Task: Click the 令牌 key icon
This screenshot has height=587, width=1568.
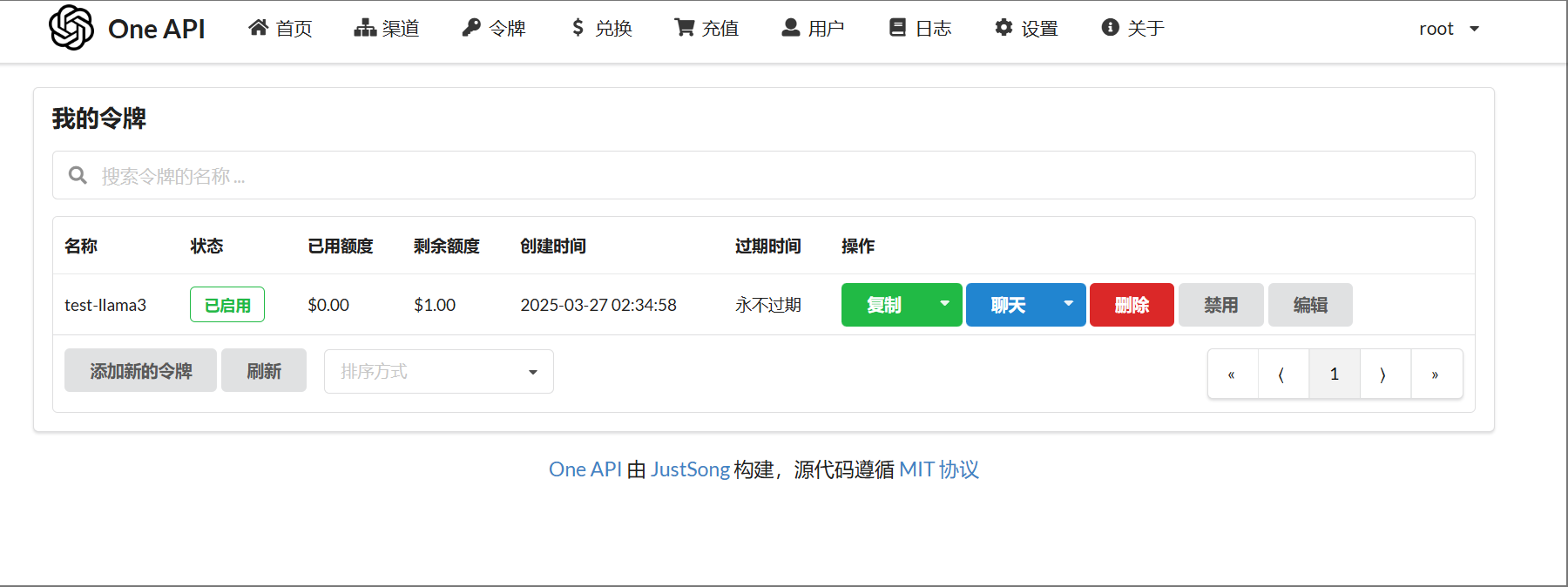Action: (471, 28)
